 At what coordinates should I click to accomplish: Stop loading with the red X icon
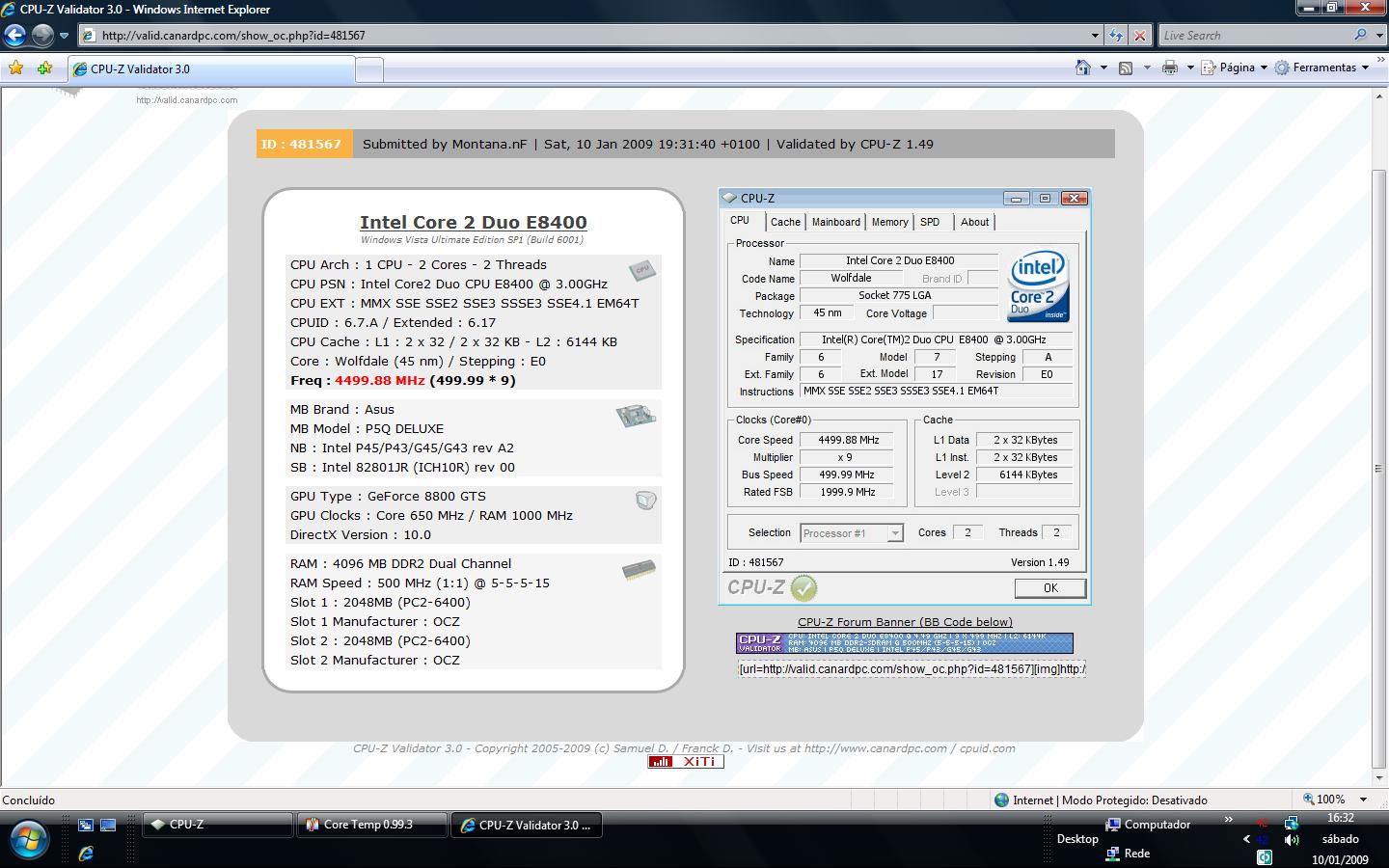pyautogui.click(x=1139, y=36)
